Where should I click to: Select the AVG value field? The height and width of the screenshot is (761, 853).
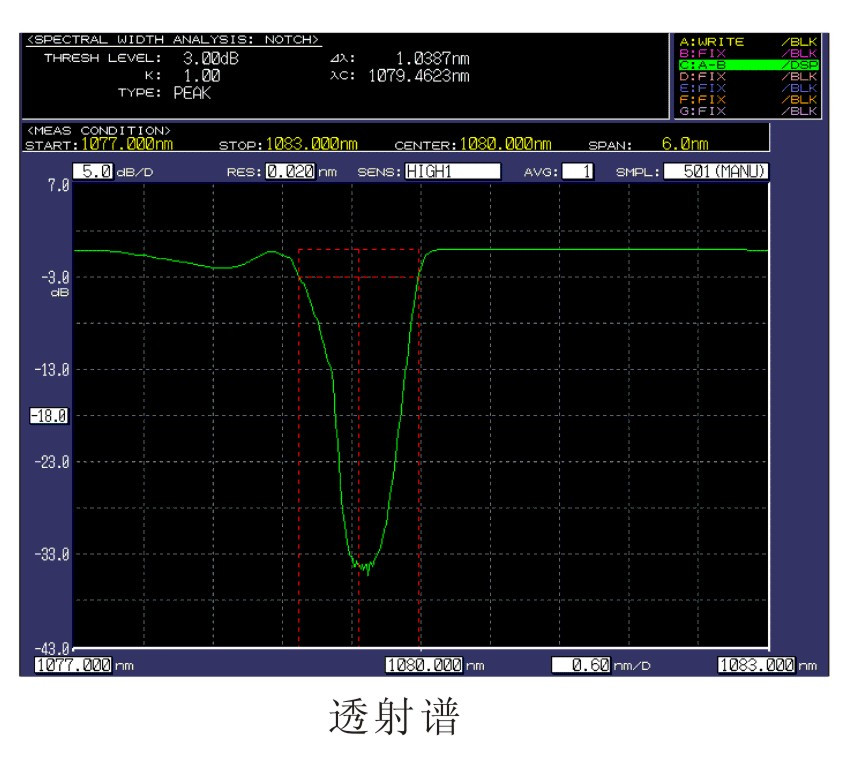tap(577, 172)
